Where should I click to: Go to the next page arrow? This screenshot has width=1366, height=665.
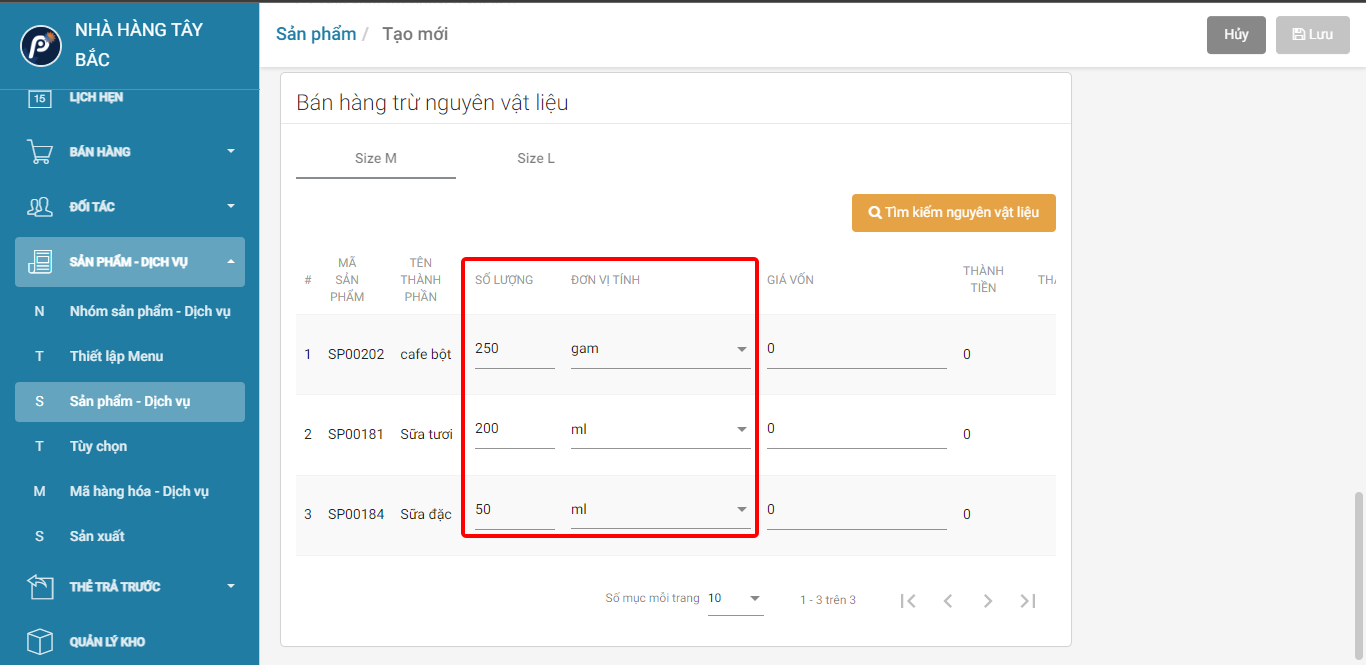coord(988,600)
